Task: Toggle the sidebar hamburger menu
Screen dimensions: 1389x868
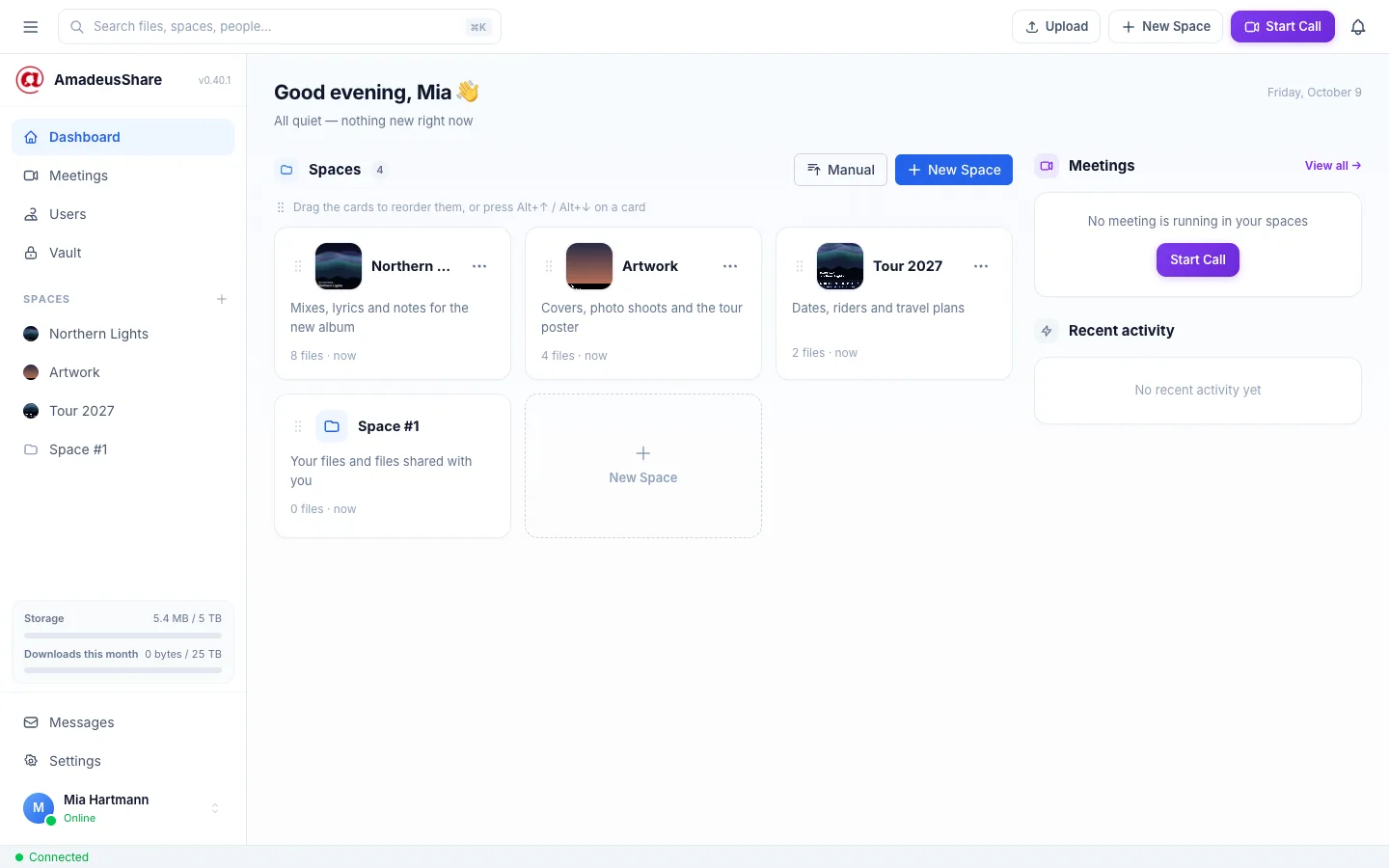Action: [x=31, y=27]
